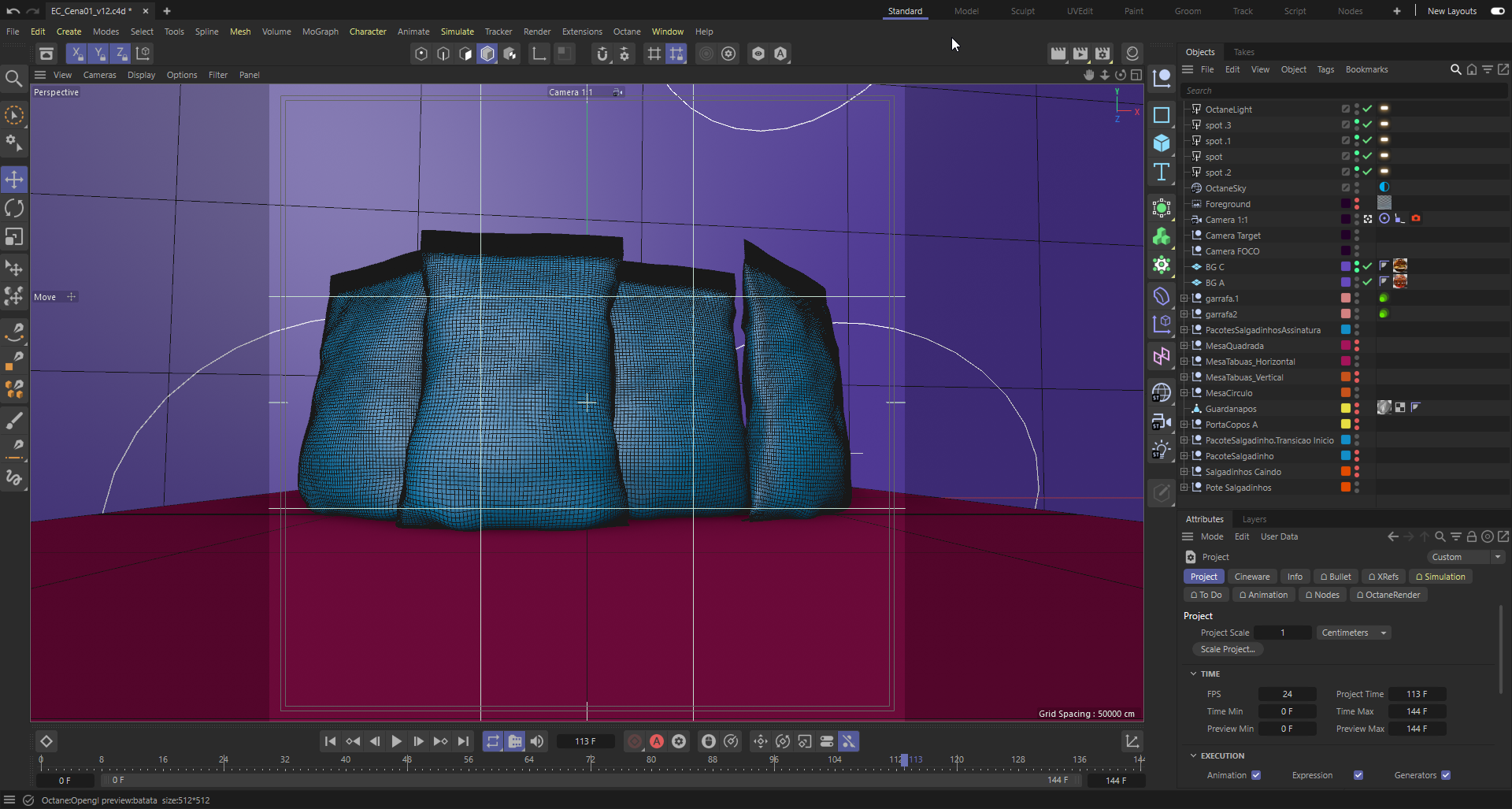Toggle the X axis lock
Viewport: 1512px width, 809px height.
tap(76, 54)
